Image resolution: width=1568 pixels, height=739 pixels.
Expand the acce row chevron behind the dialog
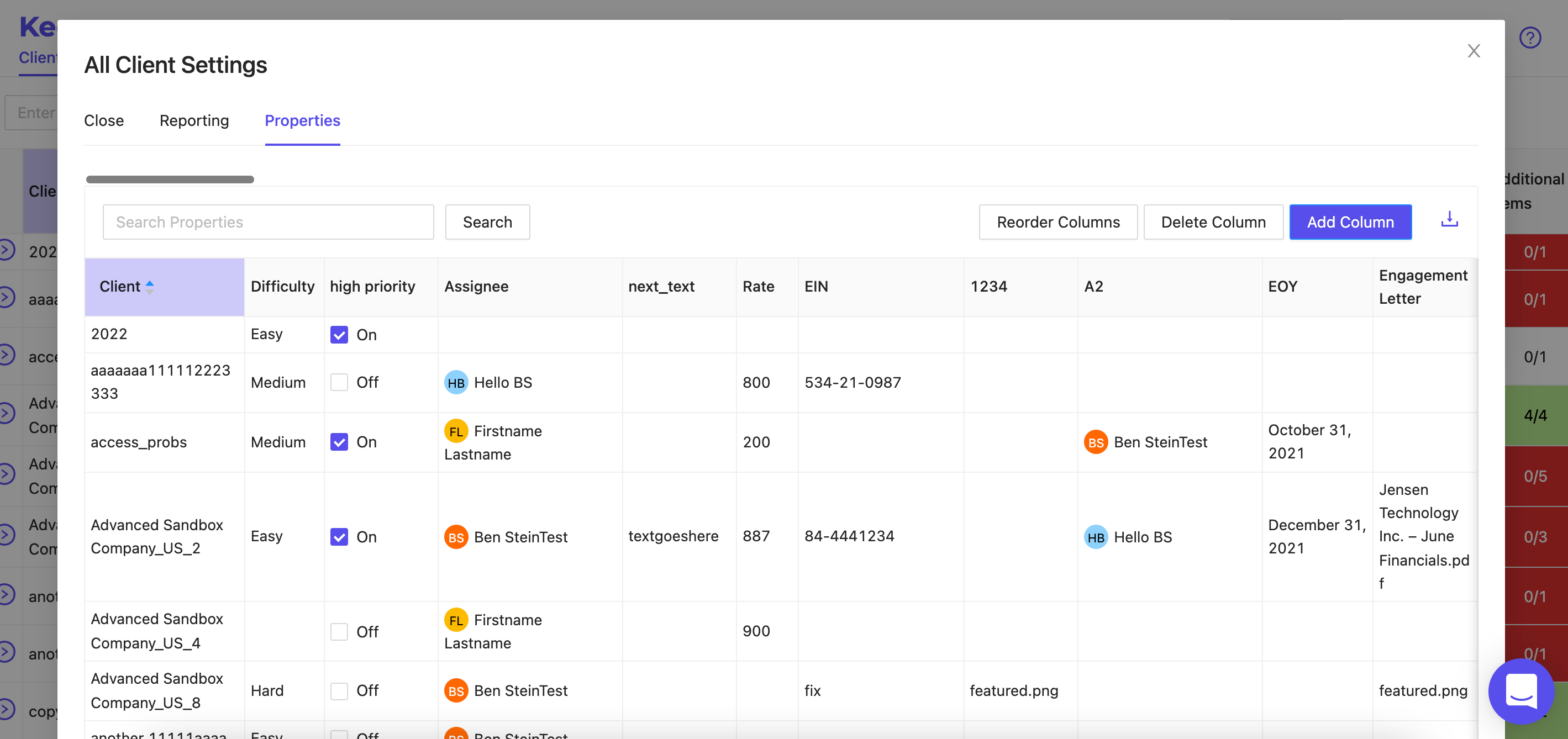pos(6,355)
